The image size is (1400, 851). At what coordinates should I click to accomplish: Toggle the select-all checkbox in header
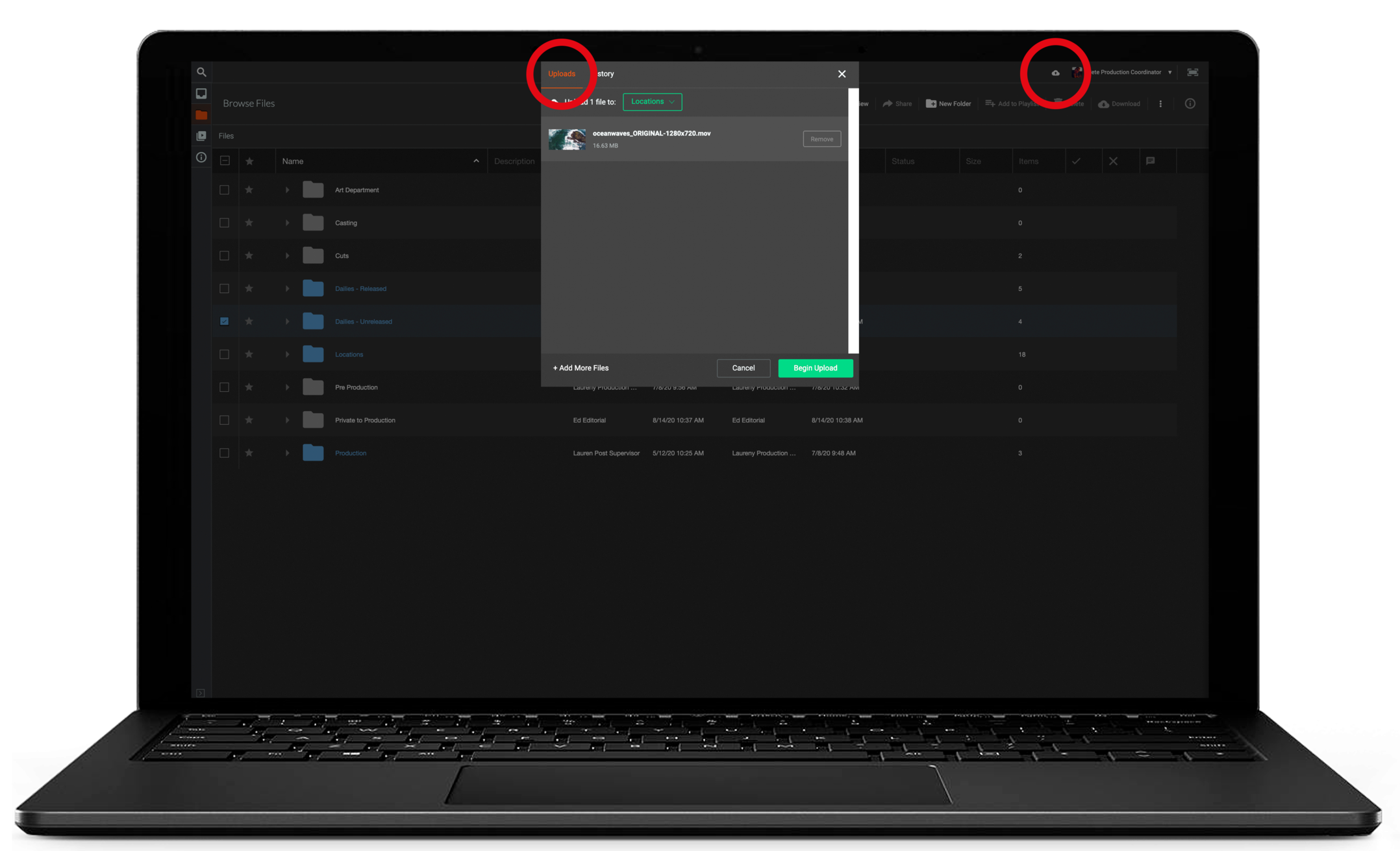click(225, 161)
